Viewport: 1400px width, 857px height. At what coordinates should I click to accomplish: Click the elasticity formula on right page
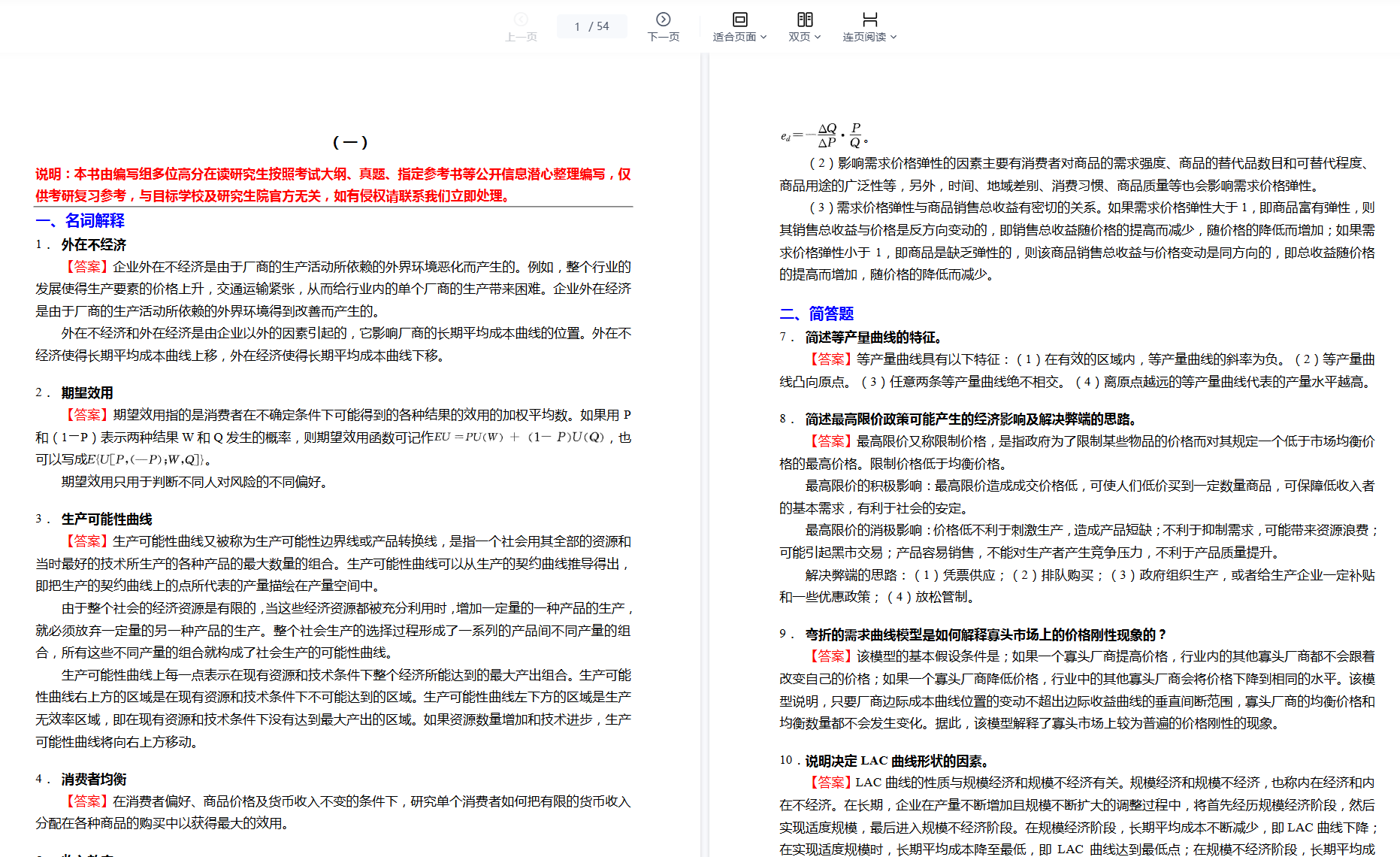tap(824, 135)
